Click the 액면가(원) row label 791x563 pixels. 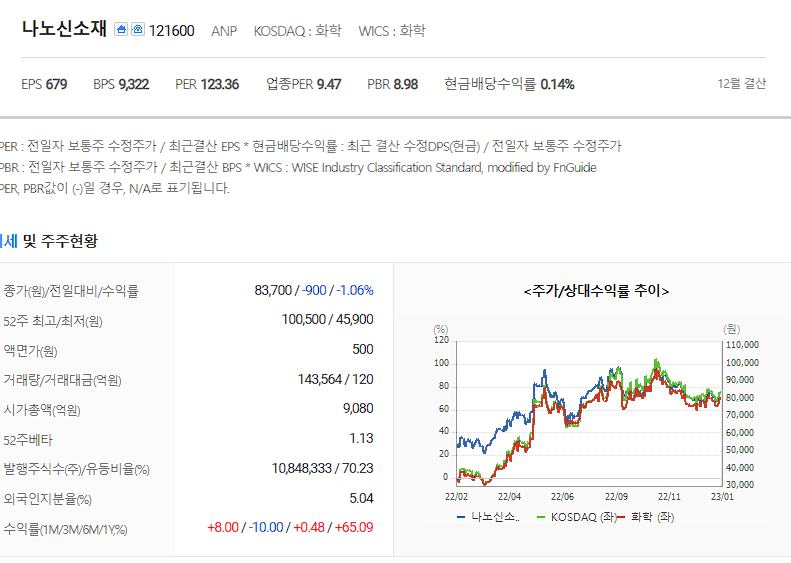point(30,351)
